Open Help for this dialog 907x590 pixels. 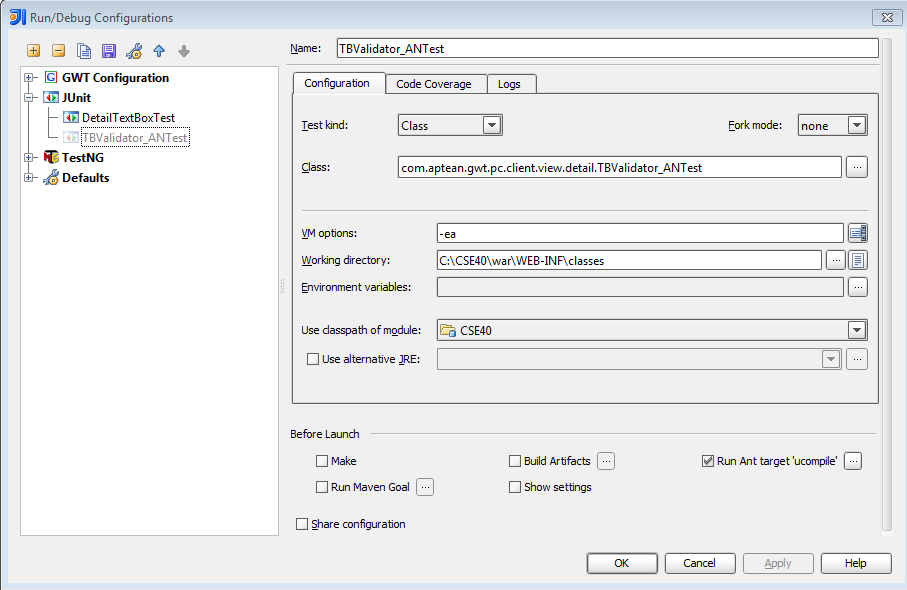click(x=856, y=563)
